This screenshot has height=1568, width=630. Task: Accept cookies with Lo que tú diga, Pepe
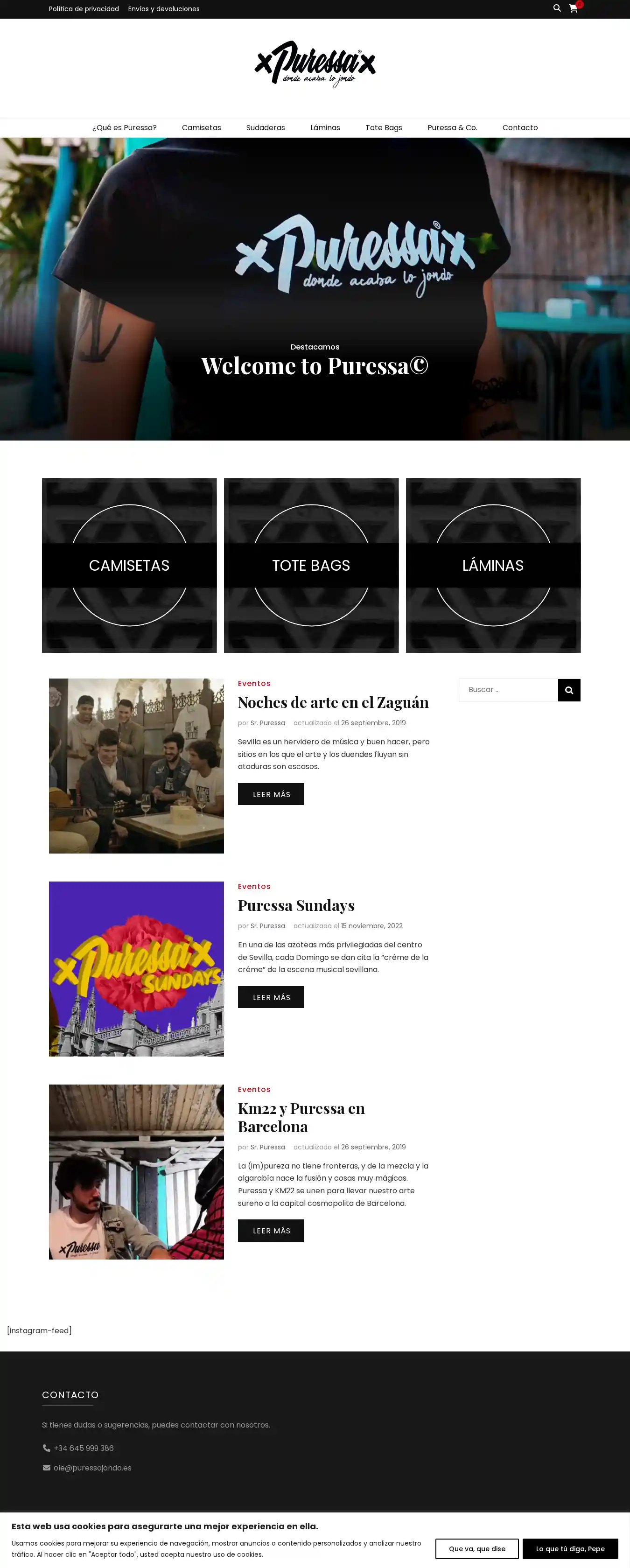point(570,1548)
